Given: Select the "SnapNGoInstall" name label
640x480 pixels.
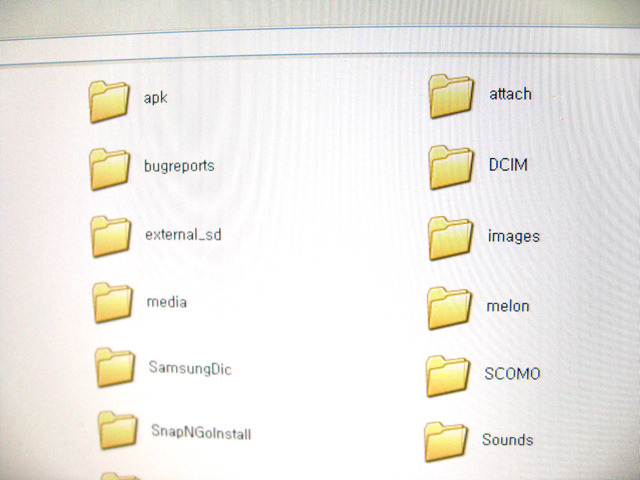Looking at the screenshot, I should point(200,433).
